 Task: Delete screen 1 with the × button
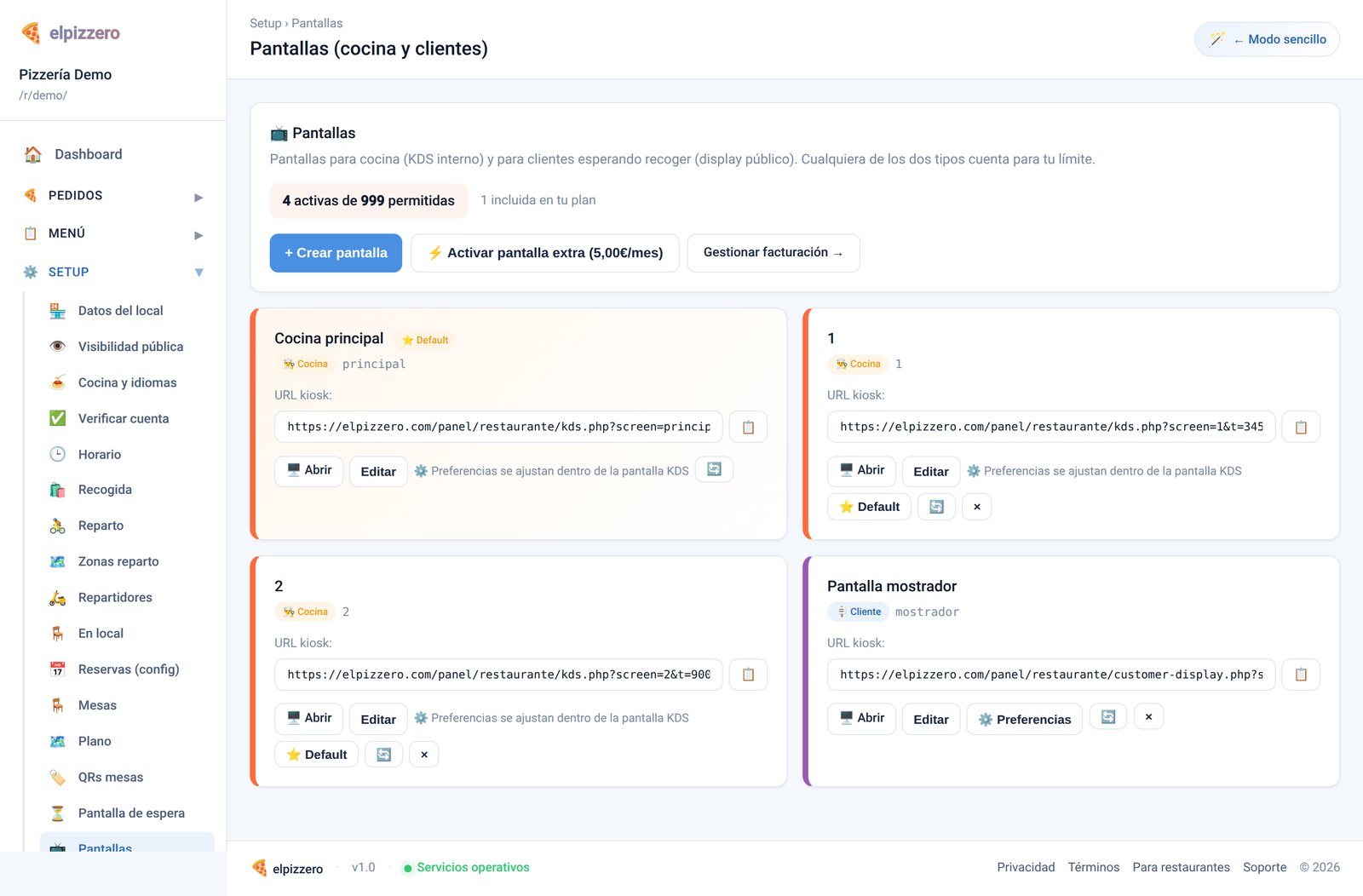977,507
